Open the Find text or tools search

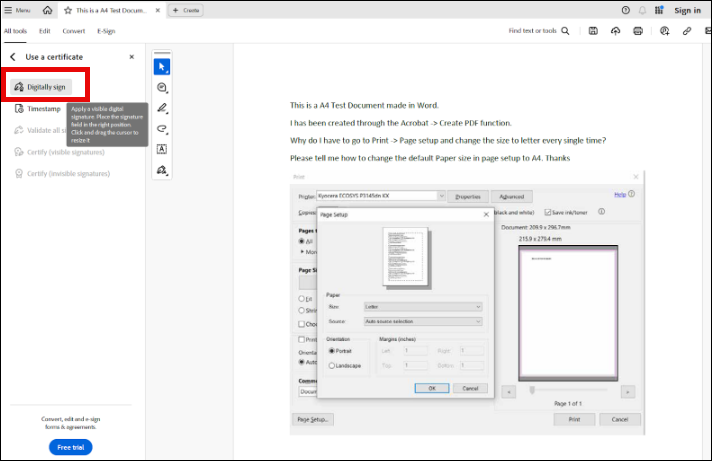[539, 31]
